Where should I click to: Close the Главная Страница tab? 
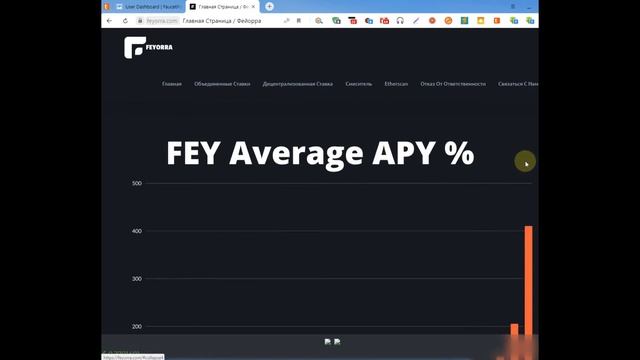point(253,7)
